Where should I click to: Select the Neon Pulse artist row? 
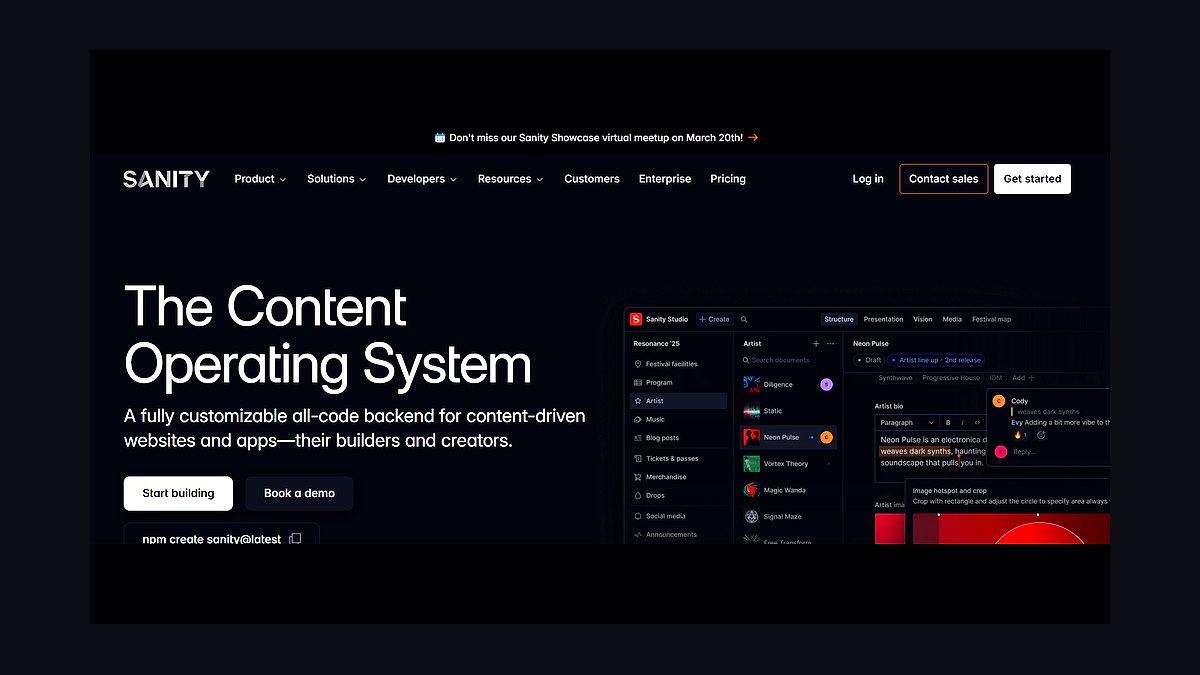coord(788,437)
